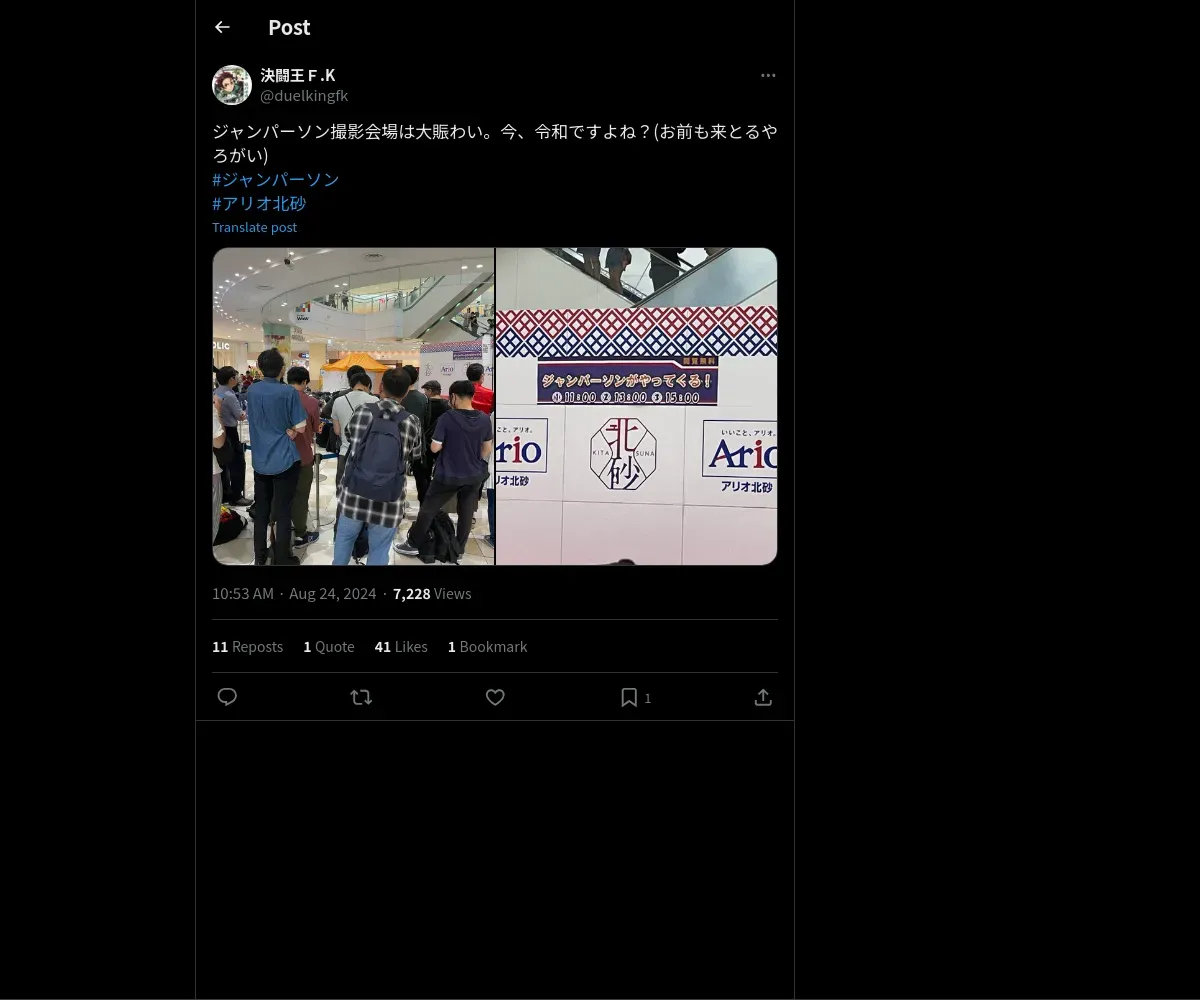Open the crowd photo on the left
Viewport: 1200px width, 1000px height.
pyautogui.click(x=353, y=406)
